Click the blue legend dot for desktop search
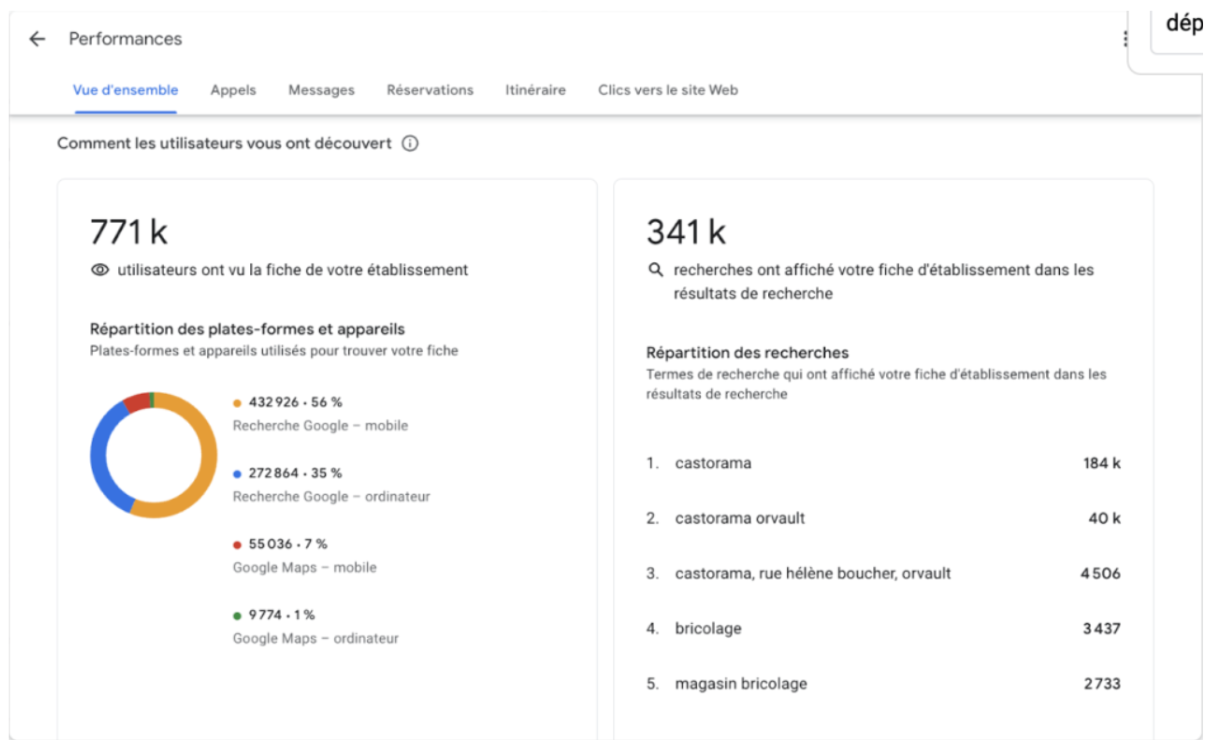The width and height of the screenshot is (1211, 747). [x=237, y=474]
